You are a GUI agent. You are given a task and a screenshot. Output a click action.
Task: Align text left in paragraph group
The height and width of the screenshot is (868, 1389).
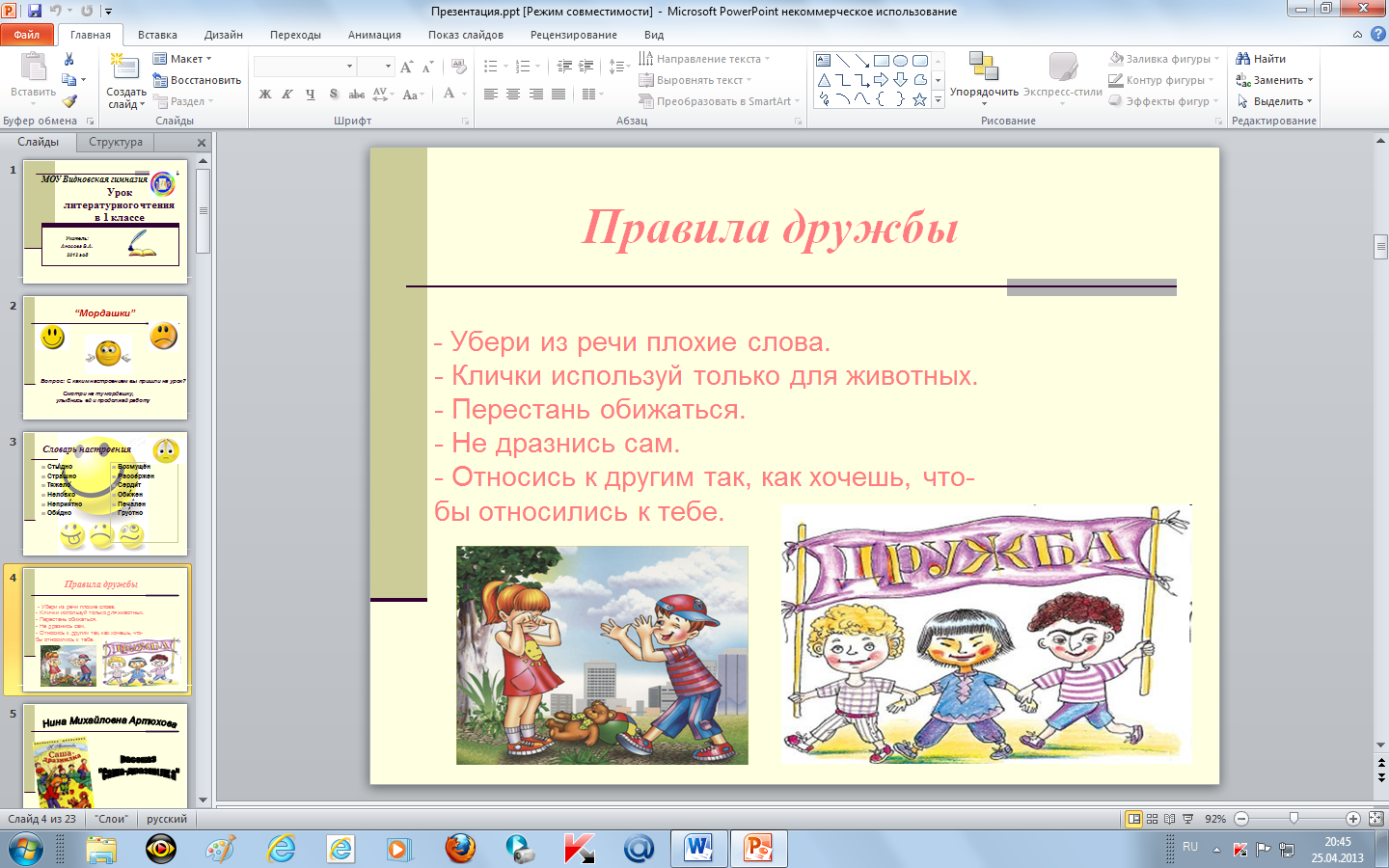click(491, 95)
